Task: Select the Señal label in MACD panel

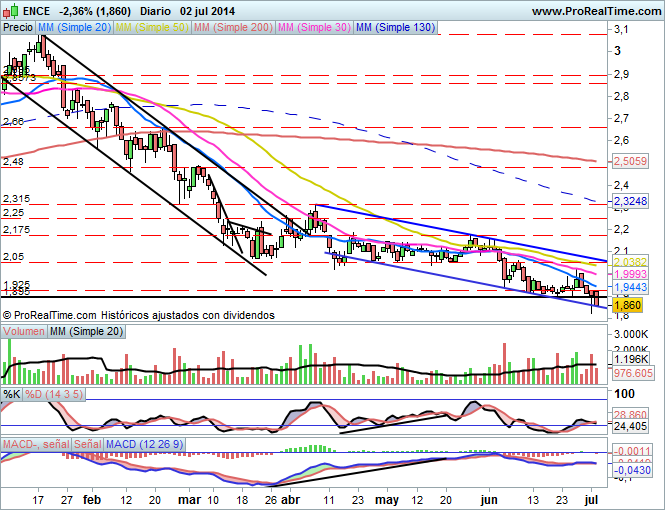Action: coord(88,442)
